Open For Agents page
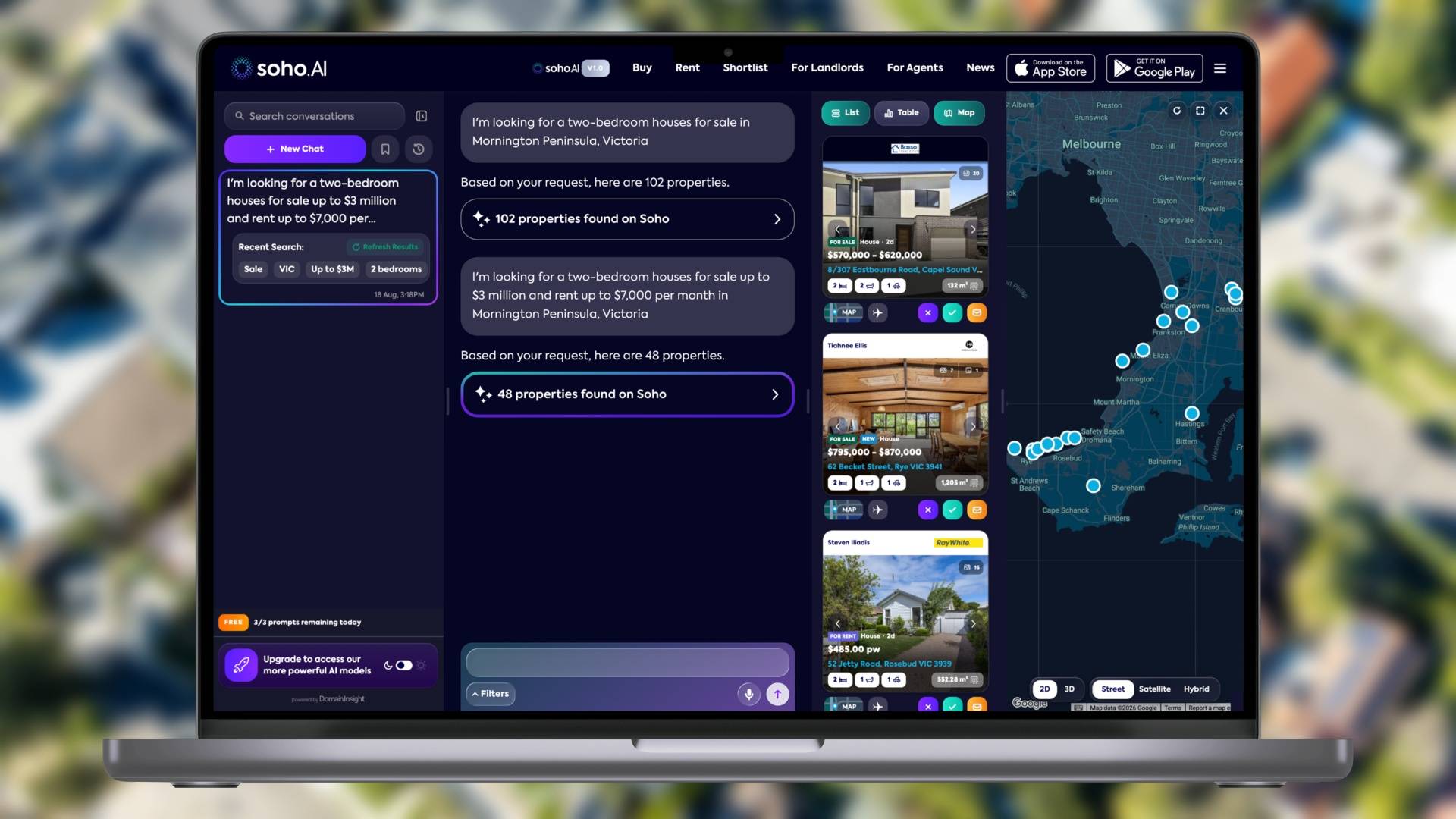This screenshot has width=1456, height=819. (x=915, y=68)
